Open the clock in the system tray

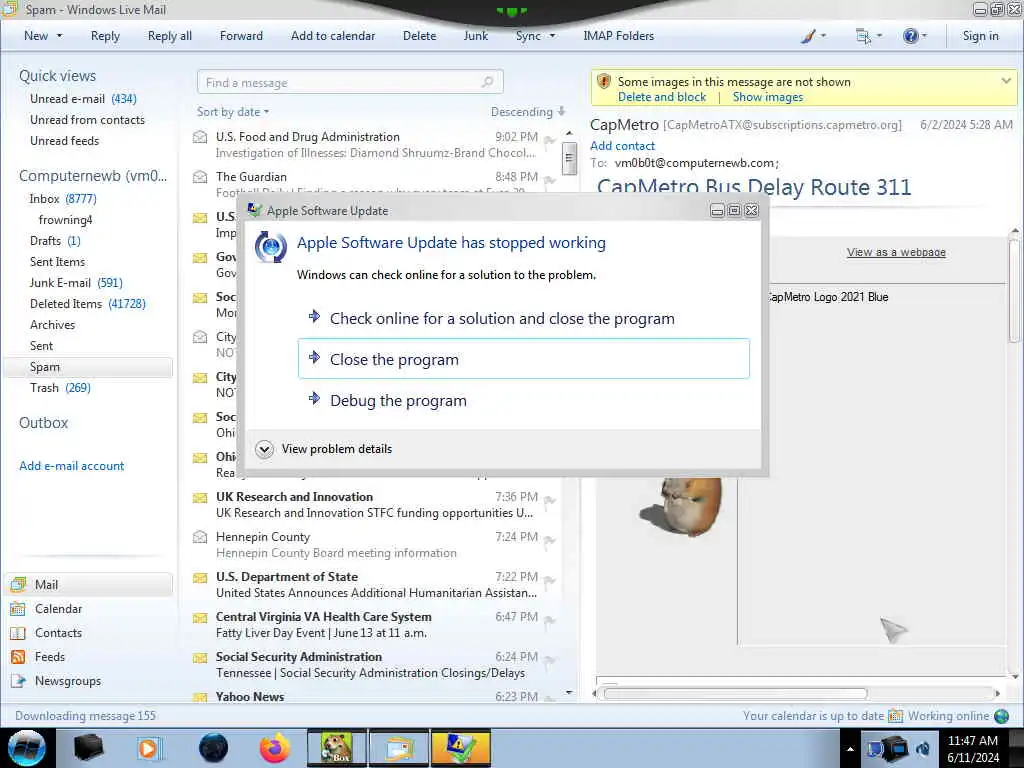pos(973,749)
